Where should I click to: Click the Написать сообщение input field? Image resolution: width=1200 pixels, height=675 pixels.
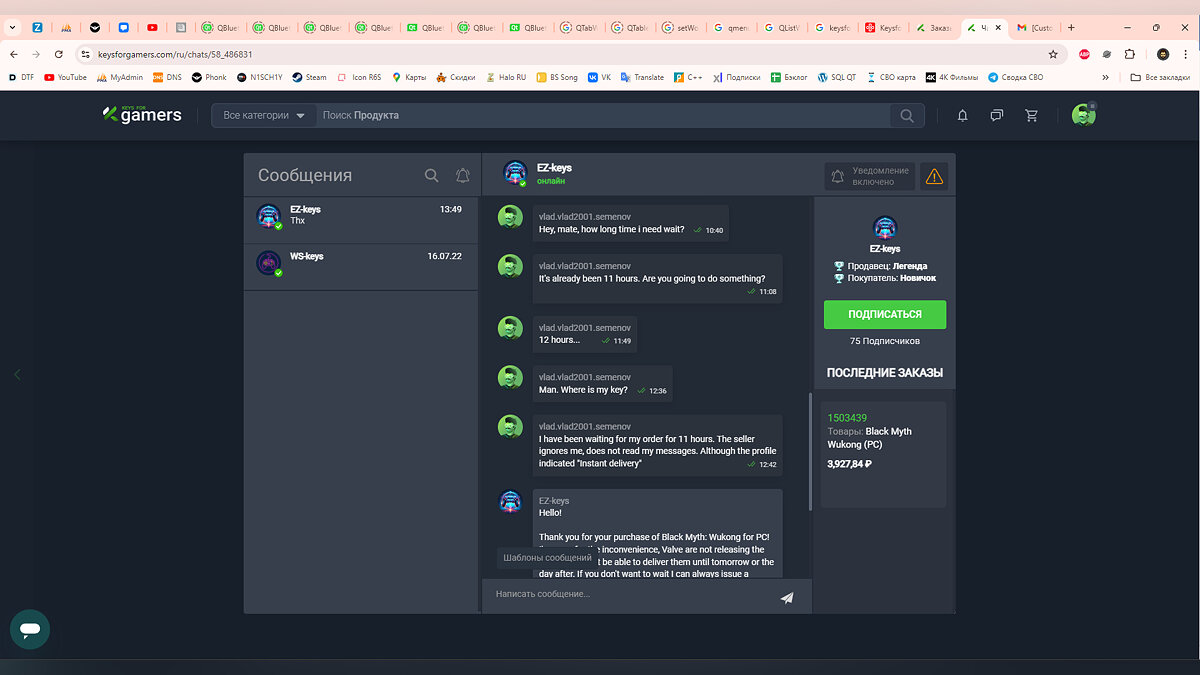(630, 595)
